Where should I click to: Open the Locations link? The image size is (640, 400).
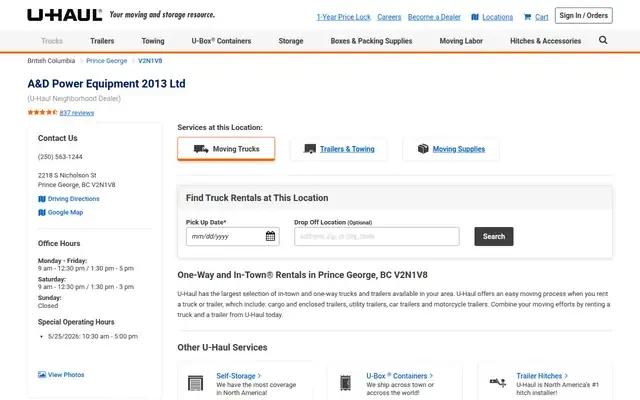point(498,17)
